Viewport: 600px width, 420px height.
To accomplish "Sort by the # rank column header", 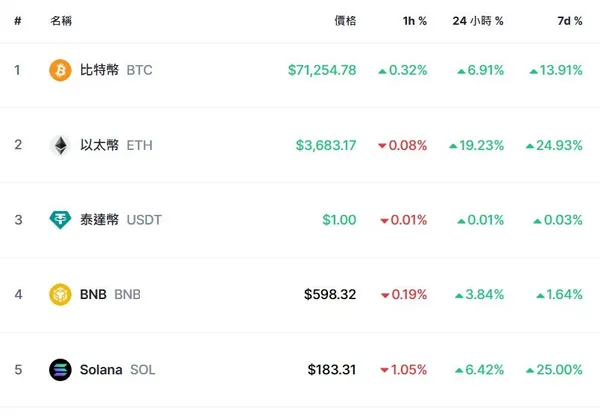I will point(17,20).
